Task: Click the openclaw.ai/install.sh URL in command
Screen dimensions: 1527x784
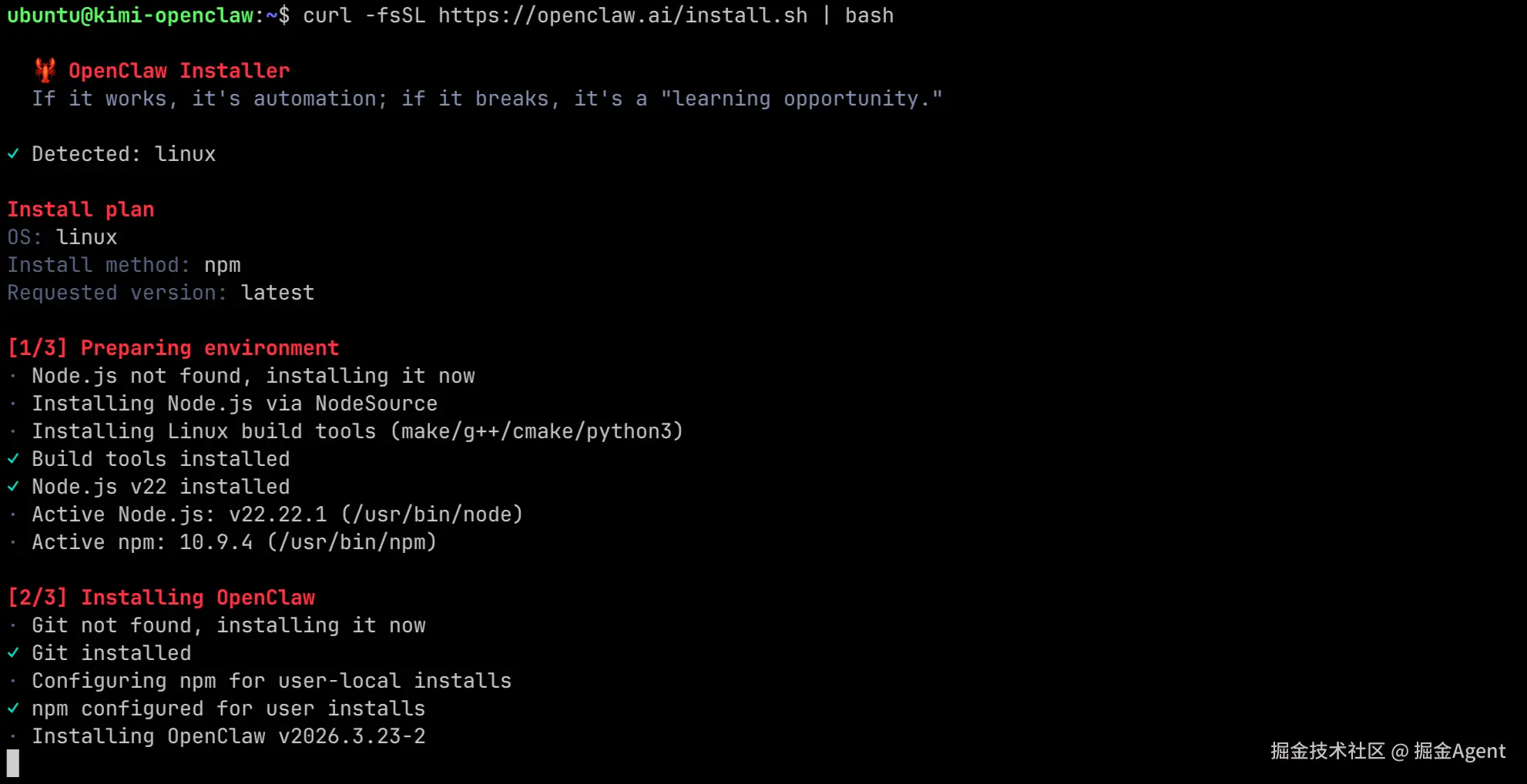Action: point(623,15)
